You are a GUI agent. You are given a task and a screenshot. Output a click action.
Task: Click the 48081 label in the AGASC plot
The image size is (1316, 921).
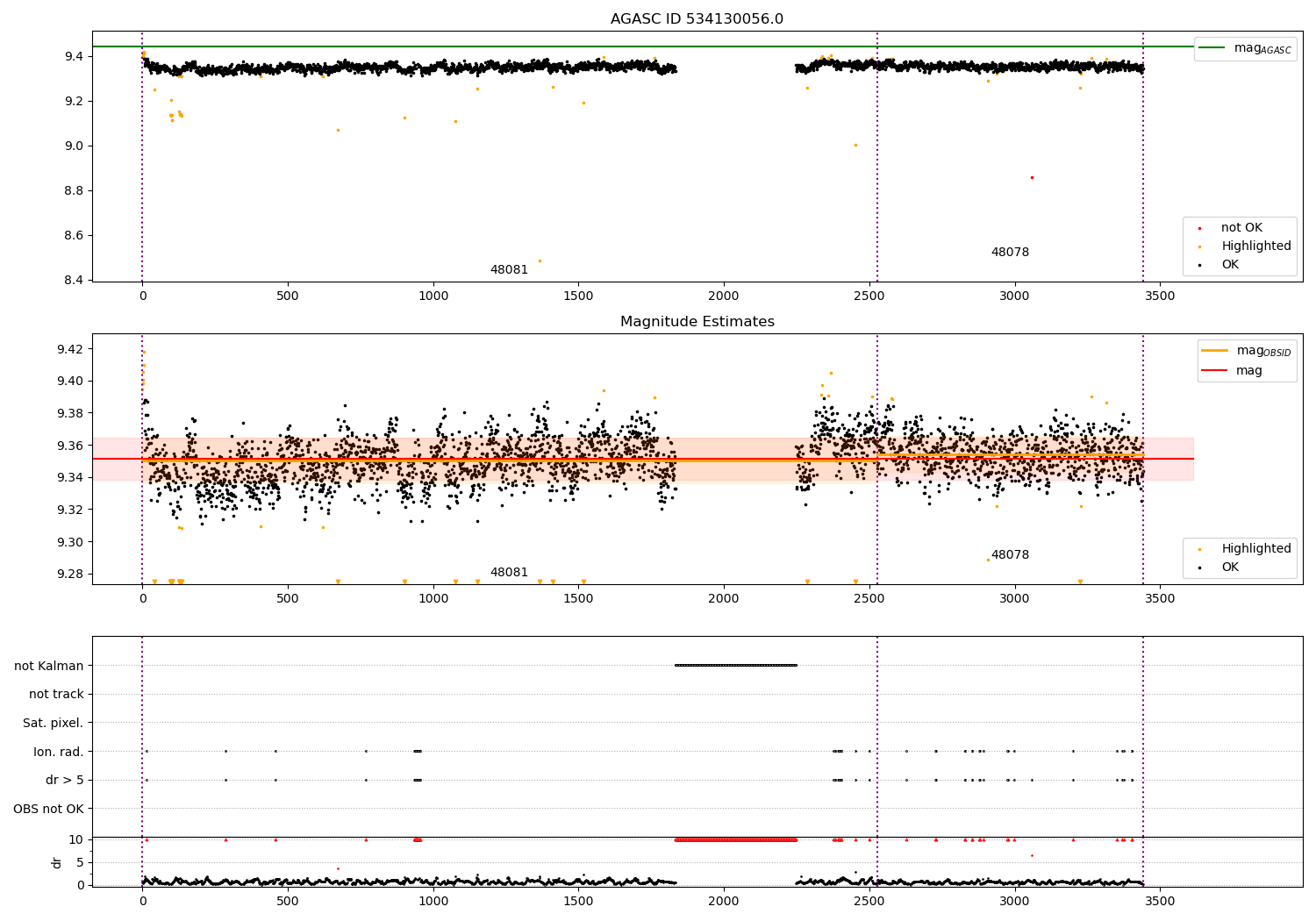(509, 270)
